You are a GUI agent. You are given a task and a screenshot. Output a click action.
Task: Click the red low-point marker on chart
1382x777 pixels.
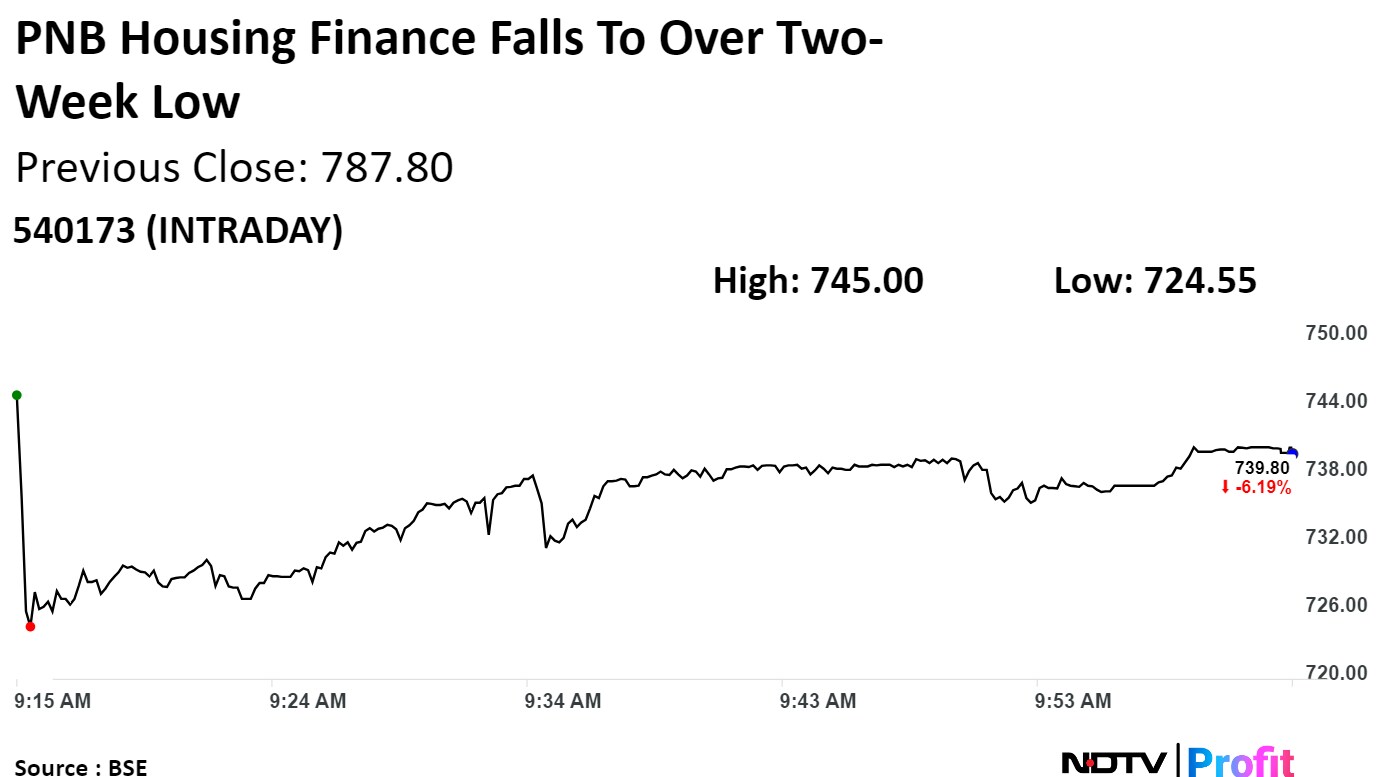pyautogui.click(x=30, y=626)
